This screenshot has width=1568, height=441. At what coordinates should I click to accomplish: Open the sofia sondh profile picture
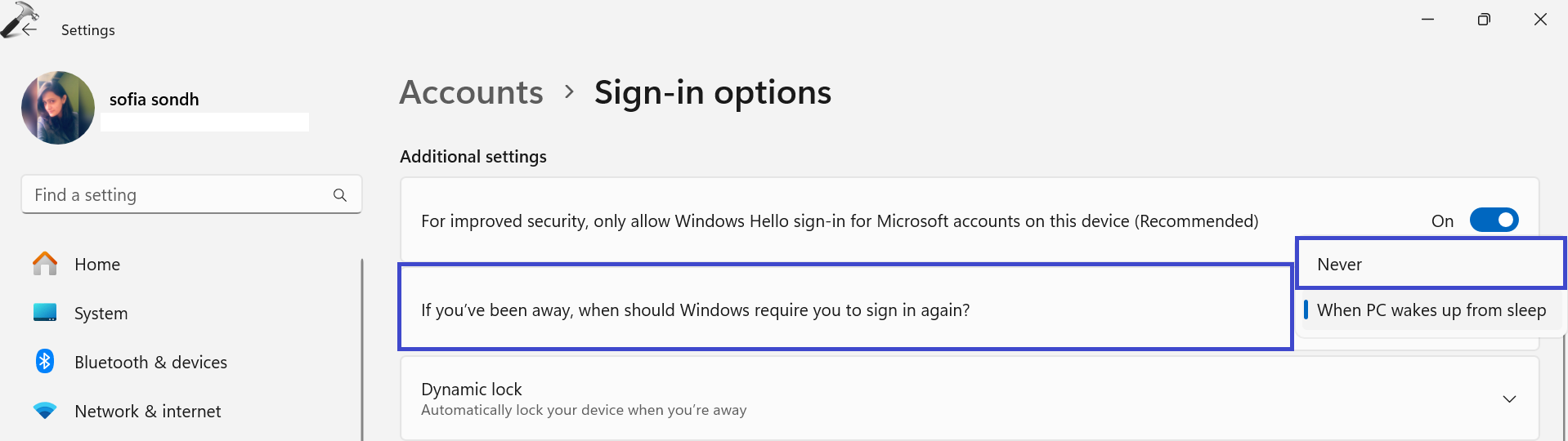point(58,108)
